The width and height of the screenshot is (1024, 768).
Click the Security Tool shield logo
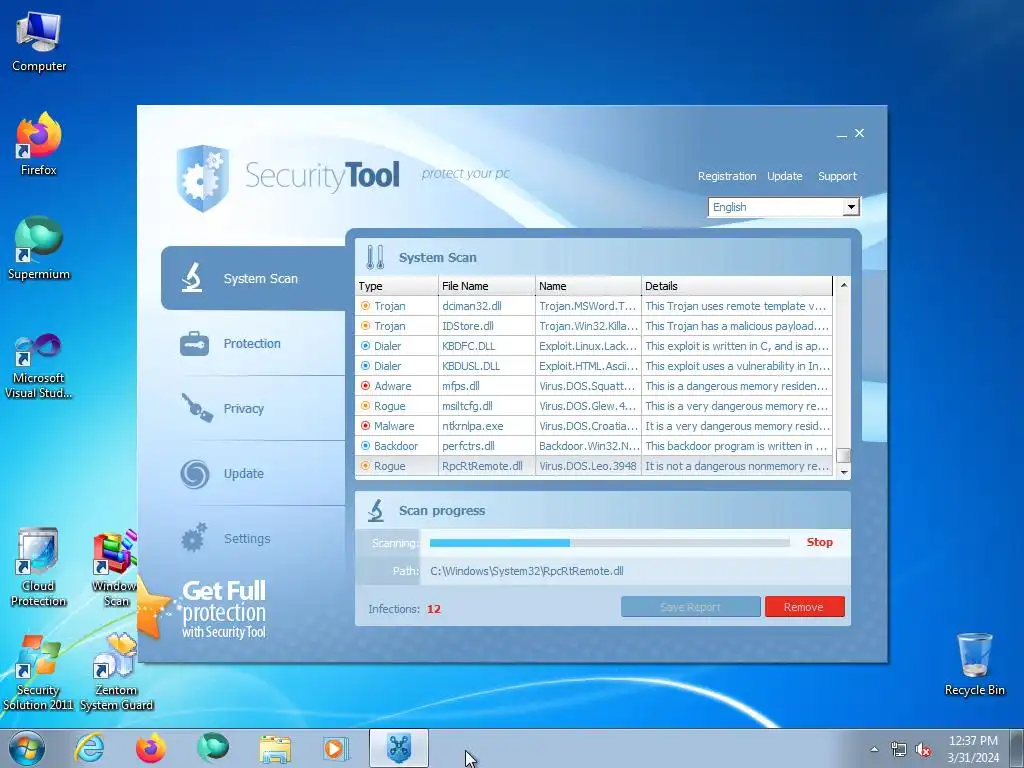pyautogui.click(x=202, y=178)
